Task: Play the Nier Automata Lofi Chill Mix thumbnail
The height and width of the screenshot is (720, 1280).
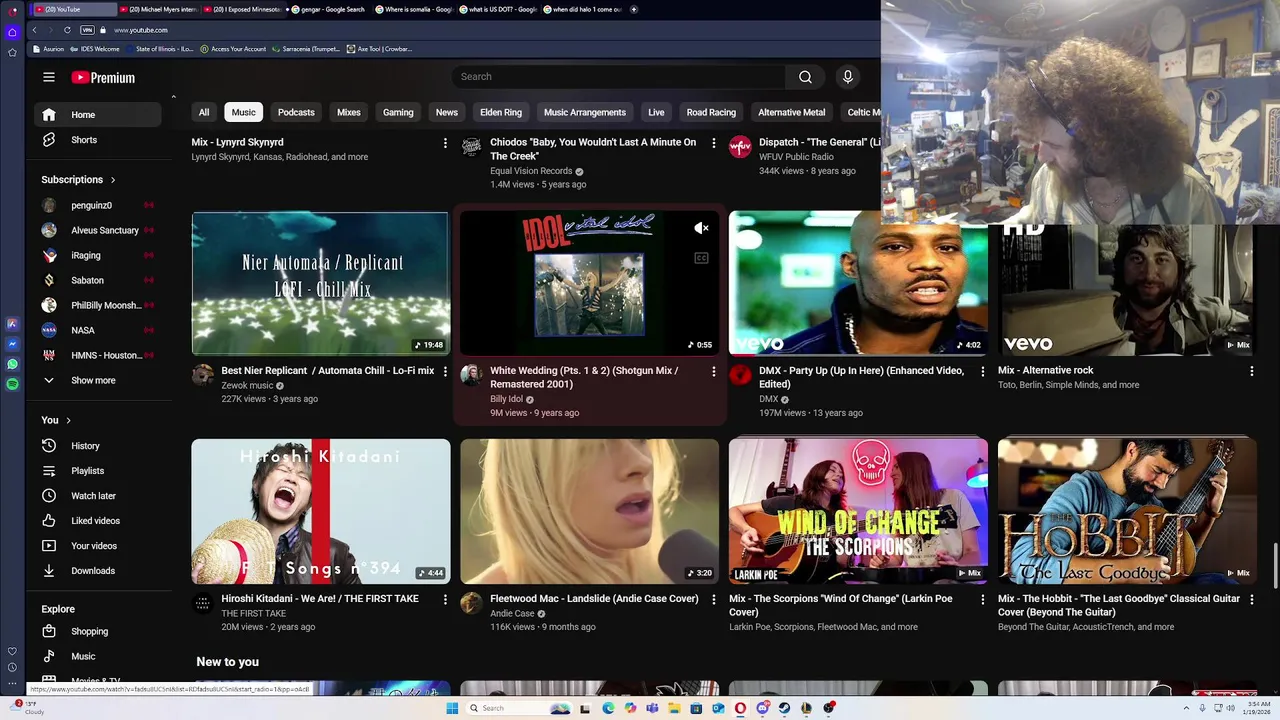Action: point(321,283)
